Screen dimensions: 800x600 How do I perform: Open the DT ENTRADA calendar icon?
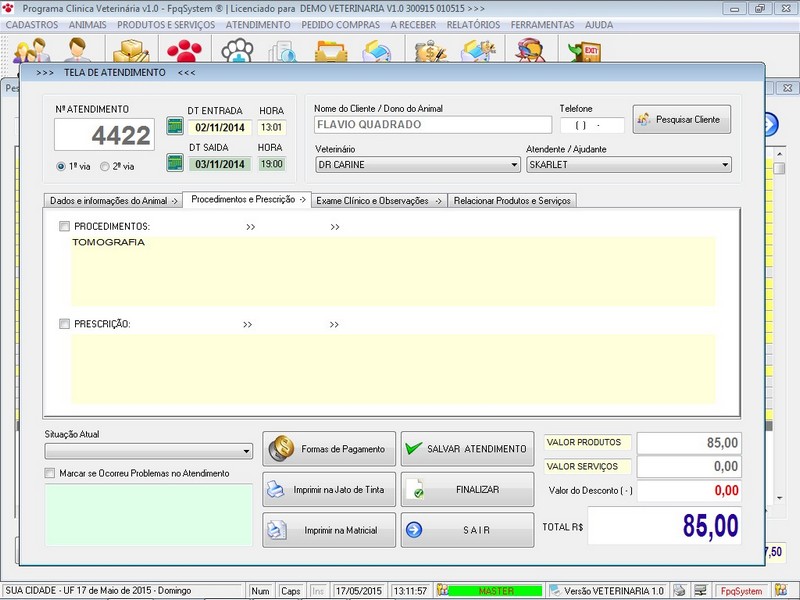(175, 127)
